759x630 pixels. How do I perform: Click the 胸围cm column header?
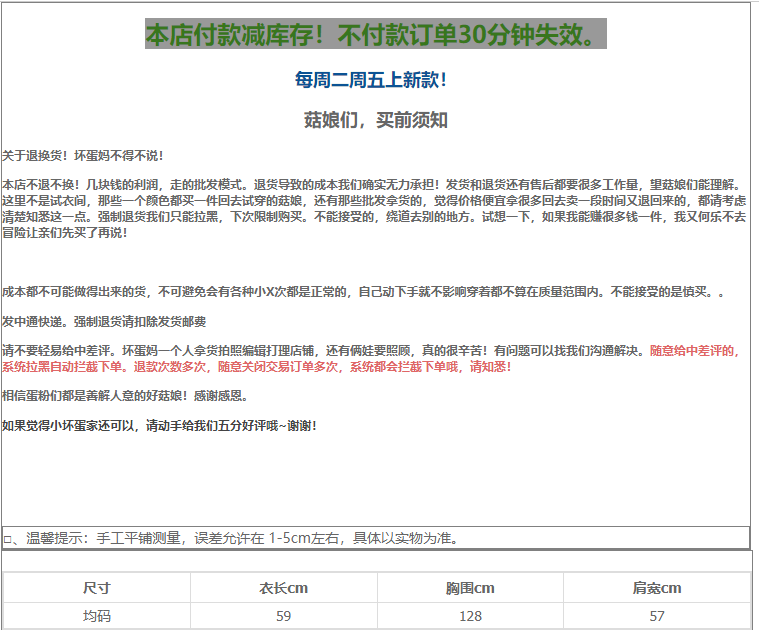470,588
